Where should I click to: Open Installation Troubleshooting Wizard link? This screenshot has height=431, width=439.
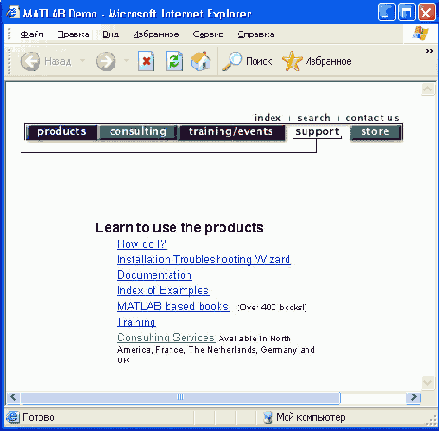[204, 259]
